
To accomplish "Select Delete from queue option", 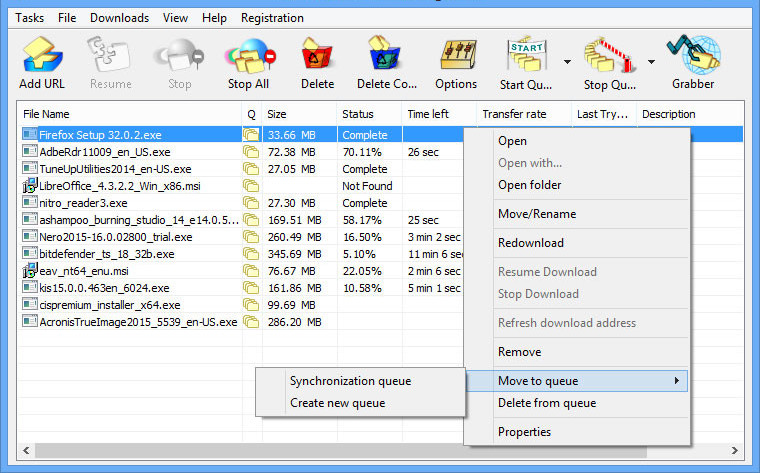I will click(547, 403).
